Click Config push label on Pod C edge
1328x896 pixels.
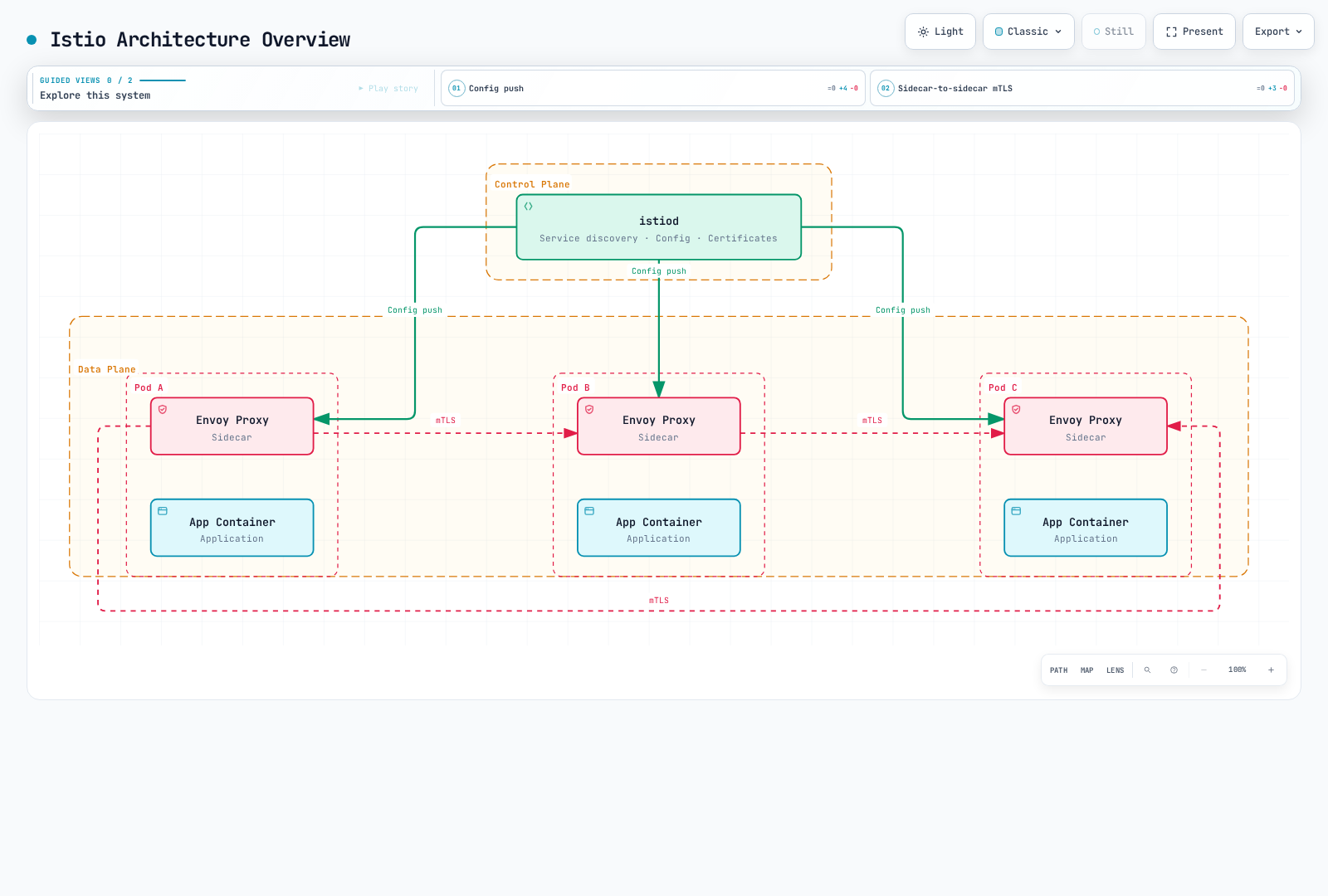pyautogui.click(x=903, y=310)
